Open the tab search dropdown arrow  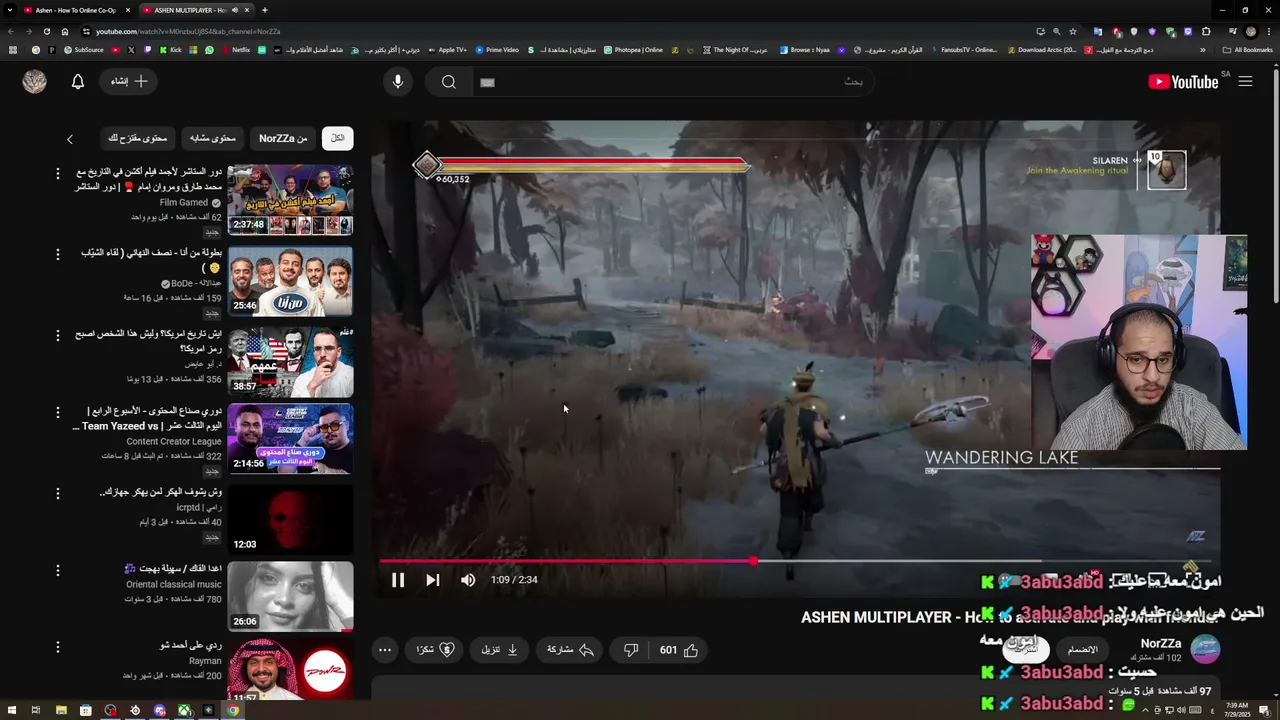pos(10,10)
